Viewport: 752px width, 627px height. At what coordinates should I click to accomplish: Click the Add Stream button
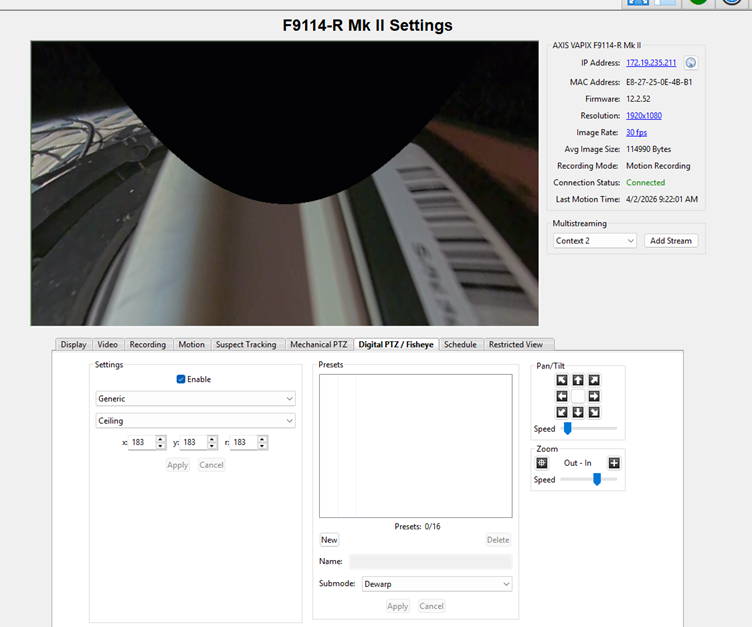671,241
